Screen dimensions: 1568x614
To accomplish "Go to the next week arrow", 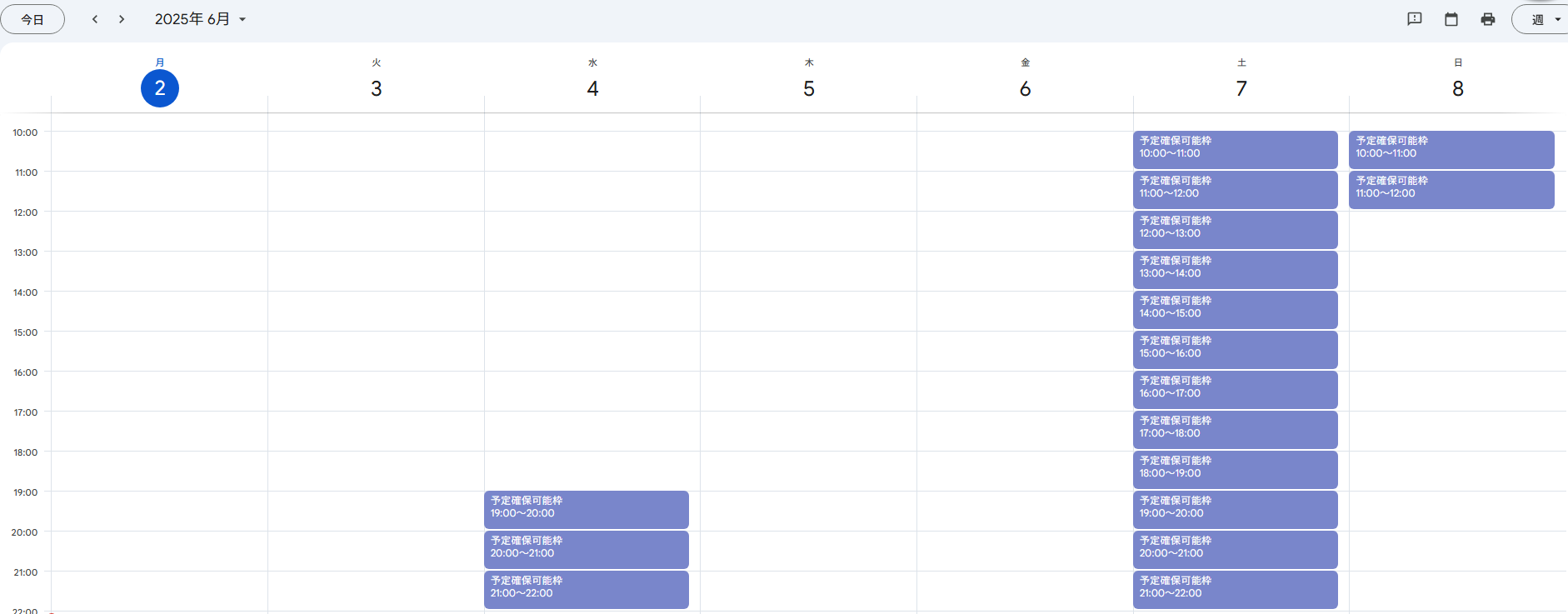I will 122,19.
